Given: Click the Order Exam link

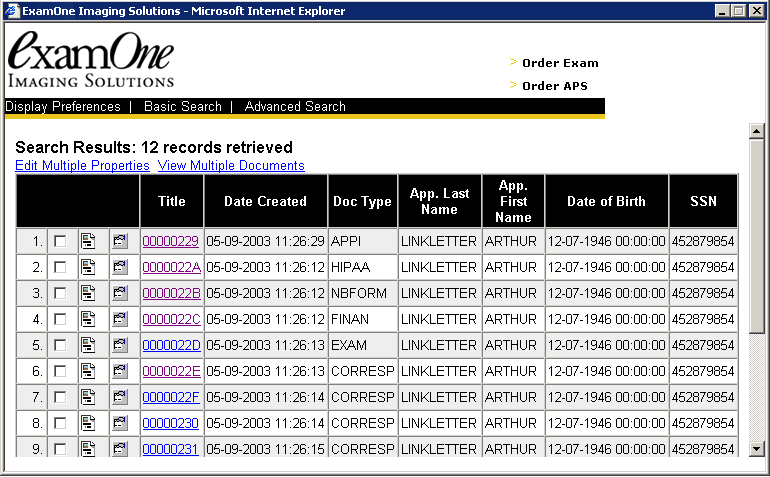Looking at the screenshot, I should tap(560, 63).
